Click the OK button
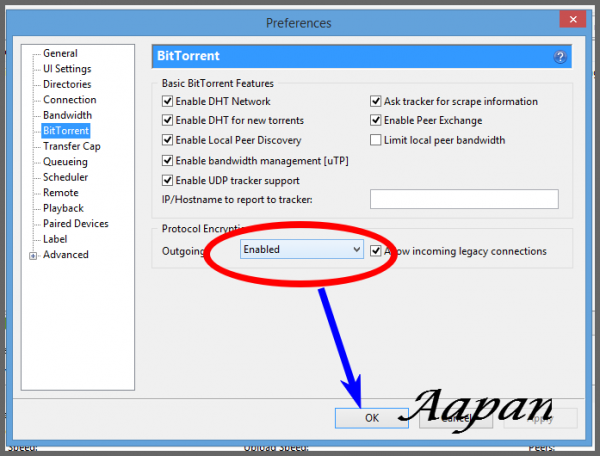Screen dimensions: 600x456 point(372,418)
